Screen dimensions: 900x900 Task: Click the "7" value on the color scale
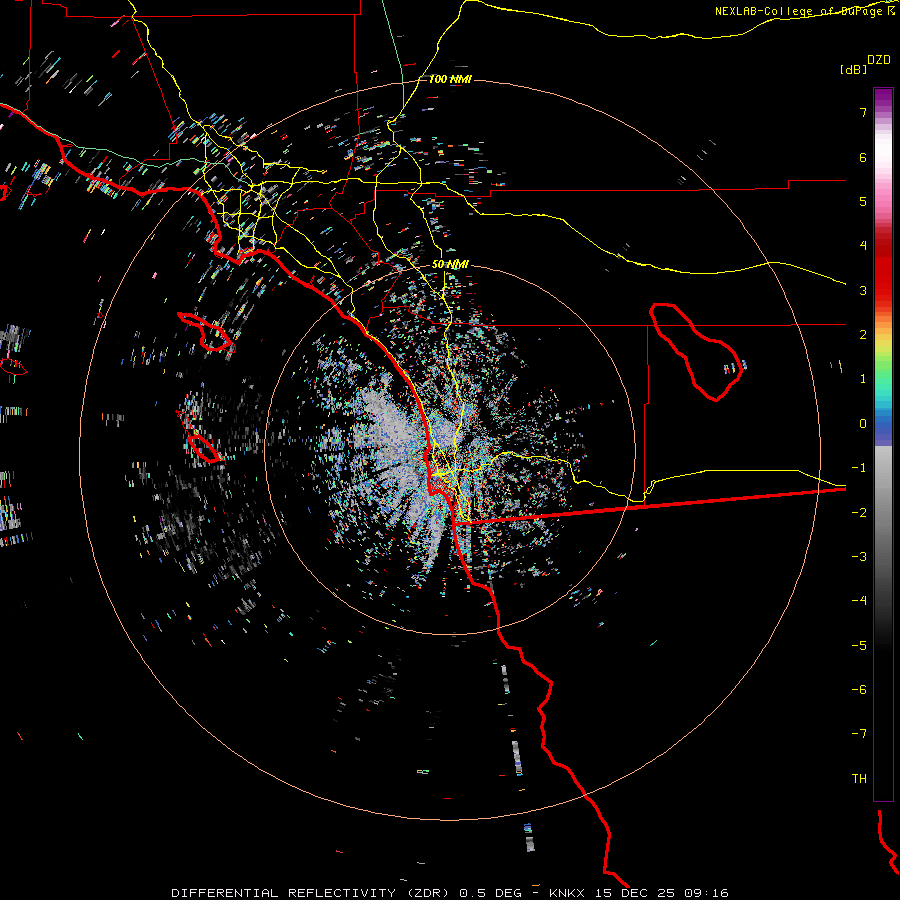tap(863, 112)
